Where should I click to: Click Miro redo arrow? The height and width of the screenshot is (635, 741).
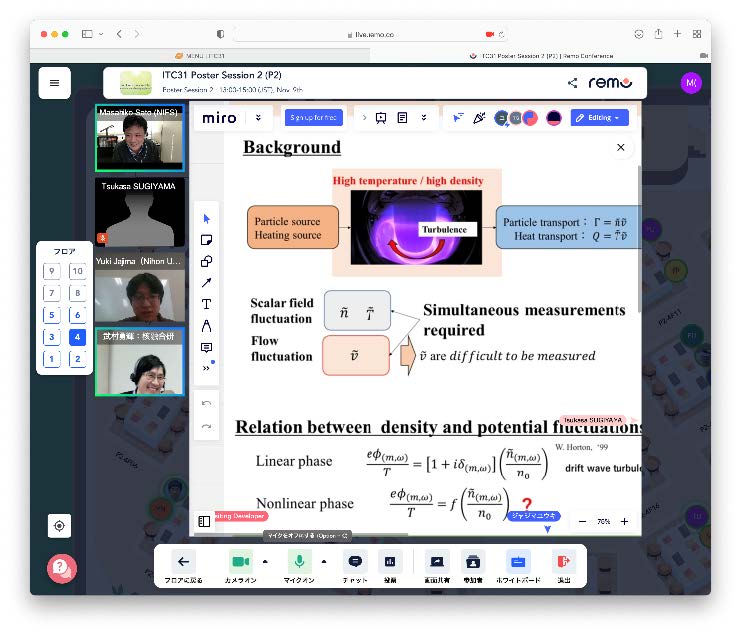click(x=207, y=426)
